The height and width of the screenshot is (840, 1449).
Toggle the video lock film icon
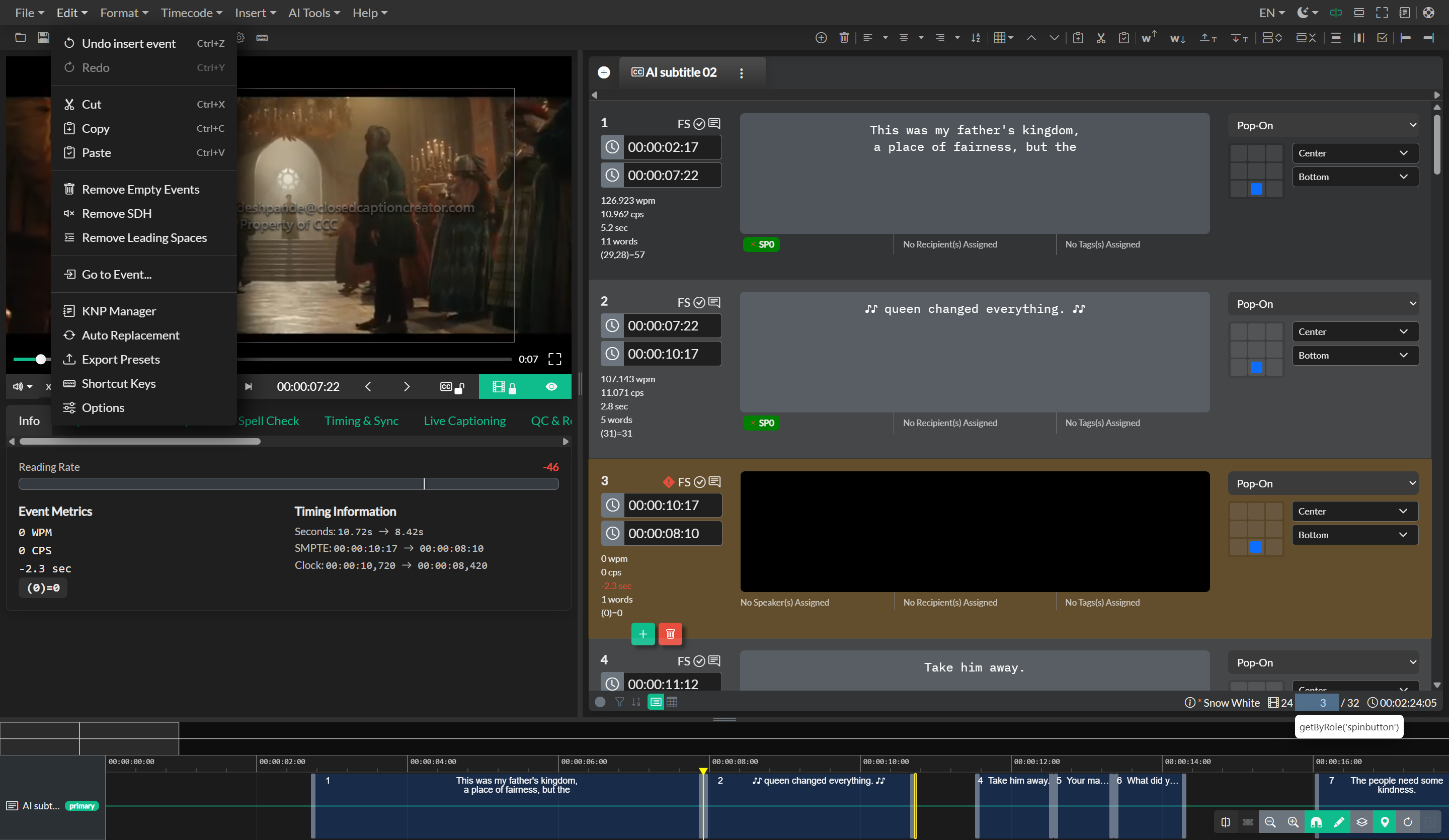point(505,386)
